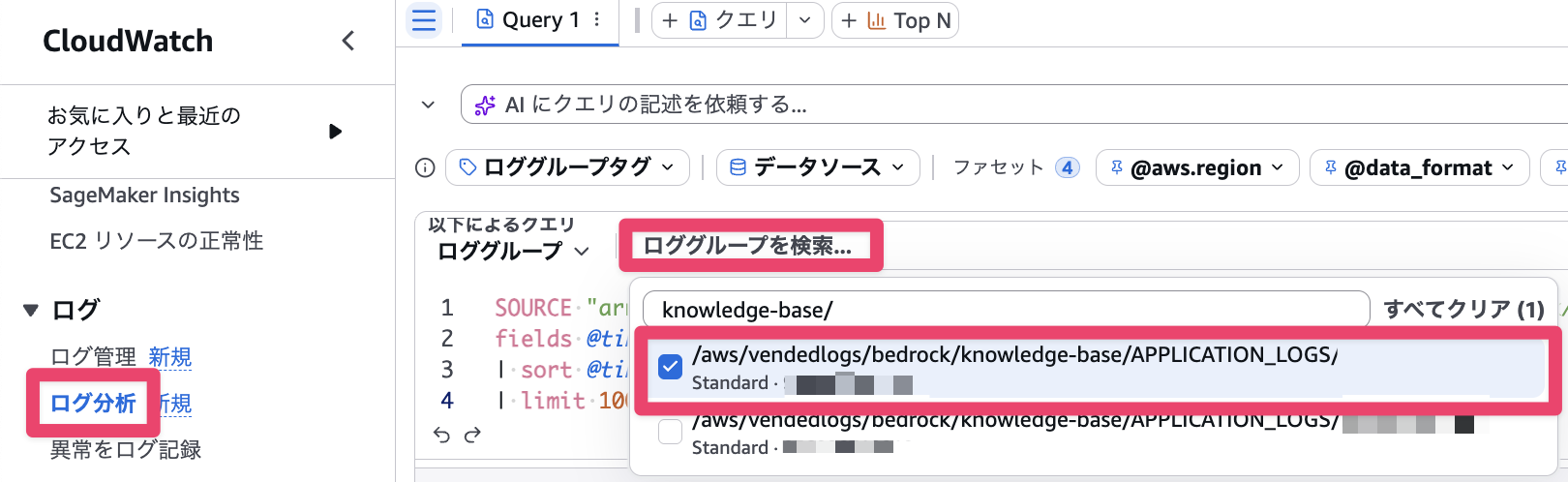Screen dimensions: 1568x482
Task: Open 異常をログ記録 in sidebar
Action: pos(126,449)
